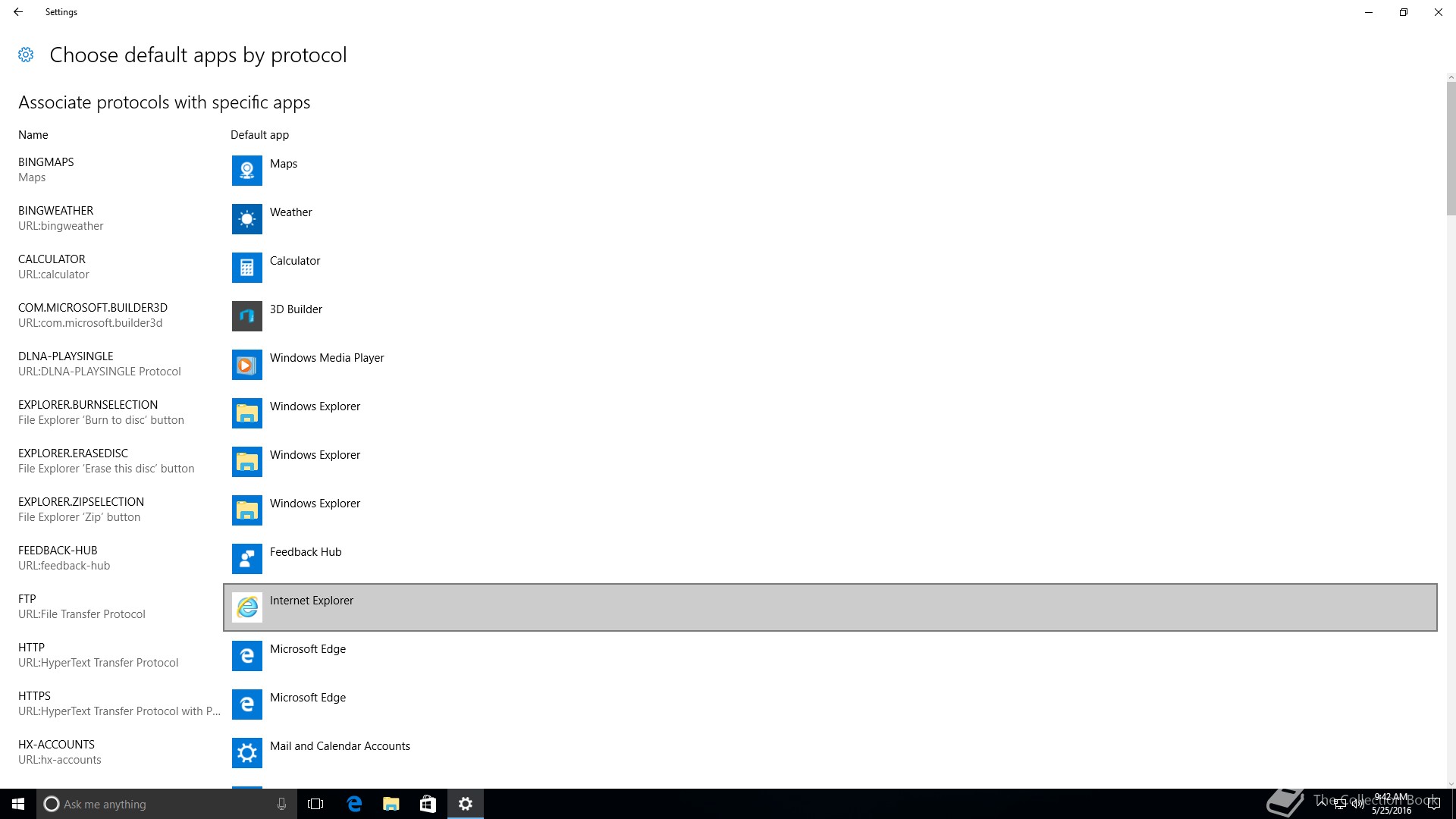
Task: Change the default app labeled Weather
Action: click(x=290, y=212)
